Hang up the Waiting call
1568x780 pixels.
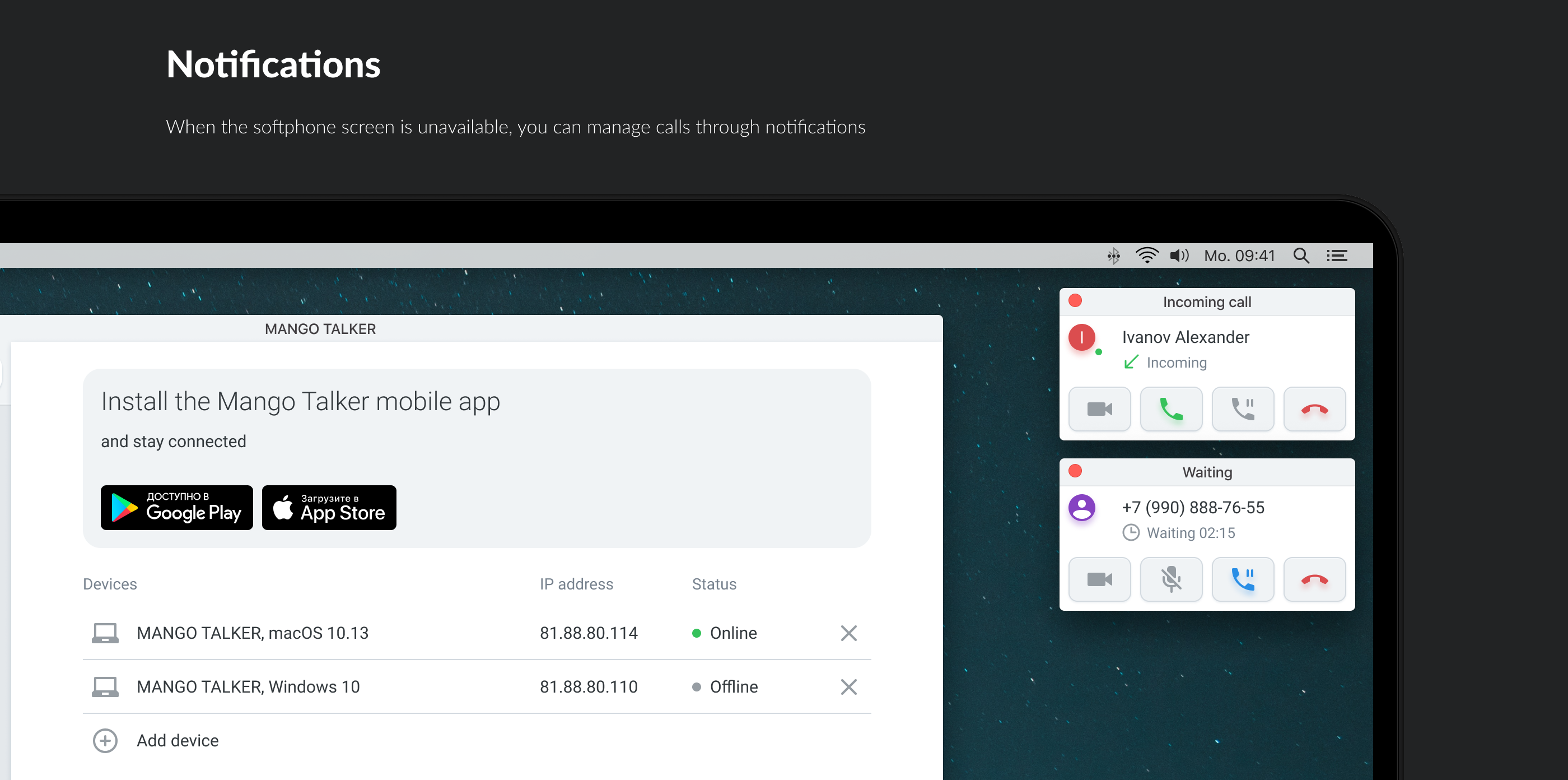[1315, 579]
